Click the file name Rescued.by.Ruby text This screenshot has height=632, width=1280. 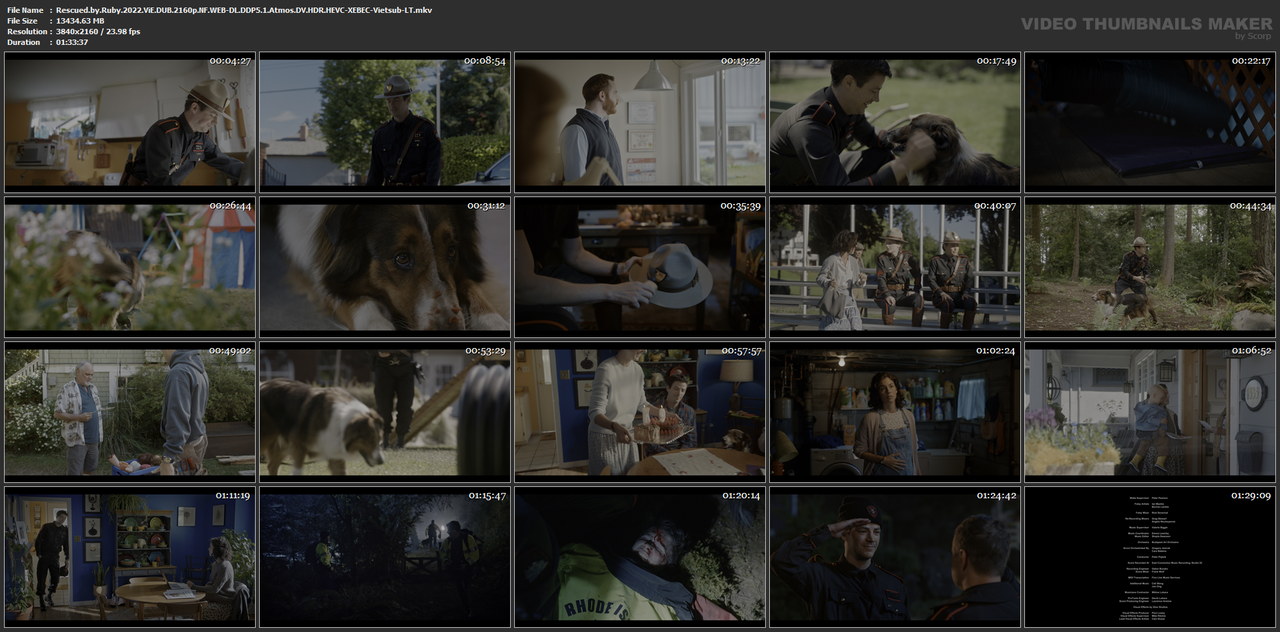[x=244, y=10]
